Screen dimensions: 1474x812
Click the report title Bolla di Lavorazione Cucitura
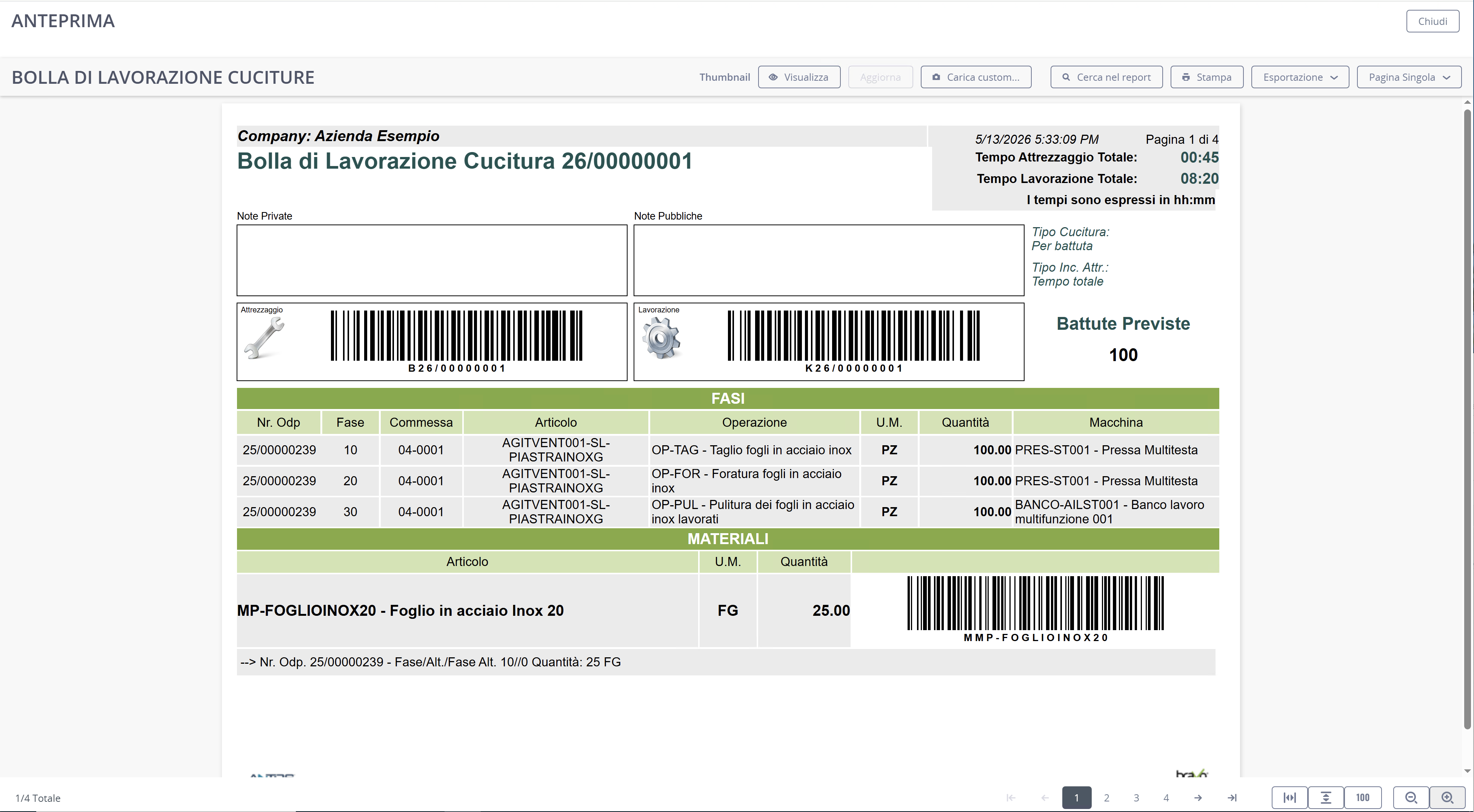point(465,161)
